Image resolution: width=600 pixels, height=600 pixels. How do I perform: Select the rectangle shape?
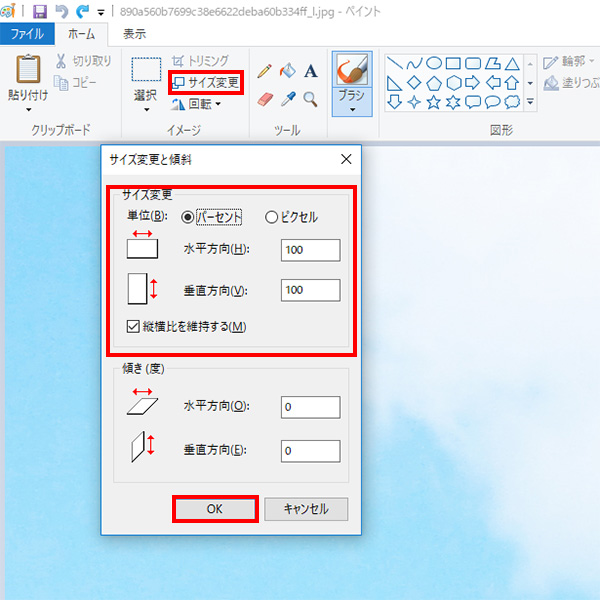[x=453, y=63]
